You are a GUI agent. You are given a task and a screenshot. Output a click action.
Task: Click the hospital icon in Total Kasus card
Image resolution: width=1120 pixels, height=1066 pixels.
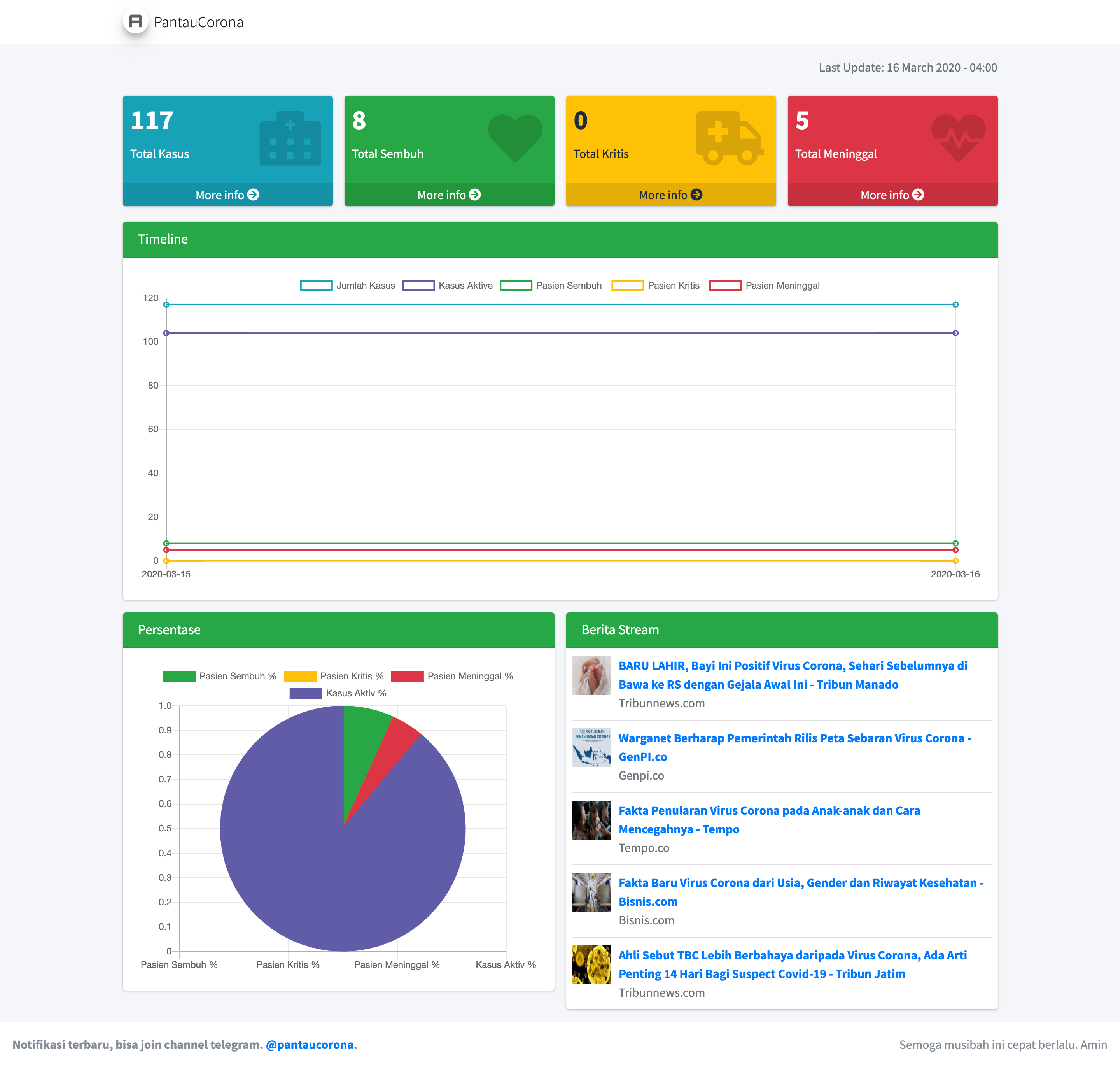coord(290,139)
